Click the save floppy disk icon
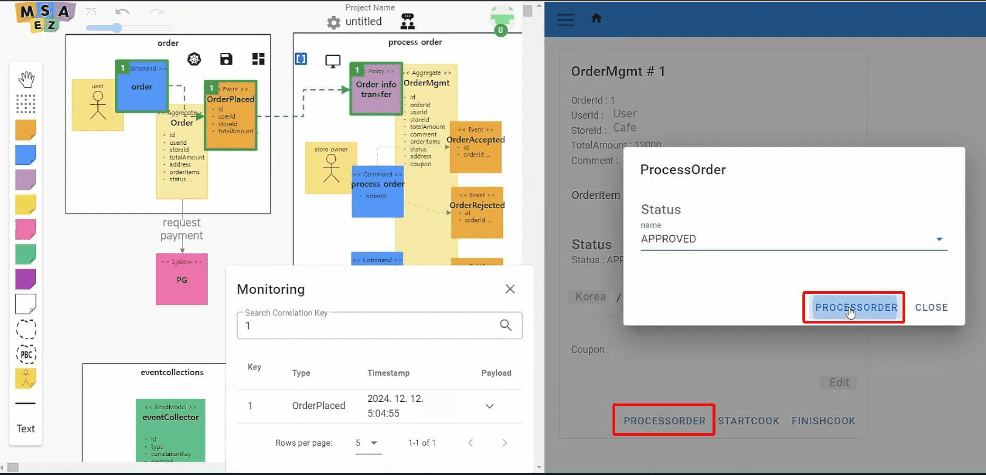Screen dimensions: 986x475 pyautogui.click(x=227, y=60)
